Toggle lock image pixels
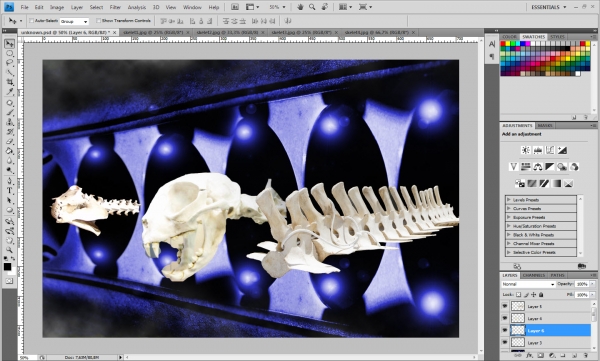The width and height of the screenshot is (600, 361). pos(526,295)
